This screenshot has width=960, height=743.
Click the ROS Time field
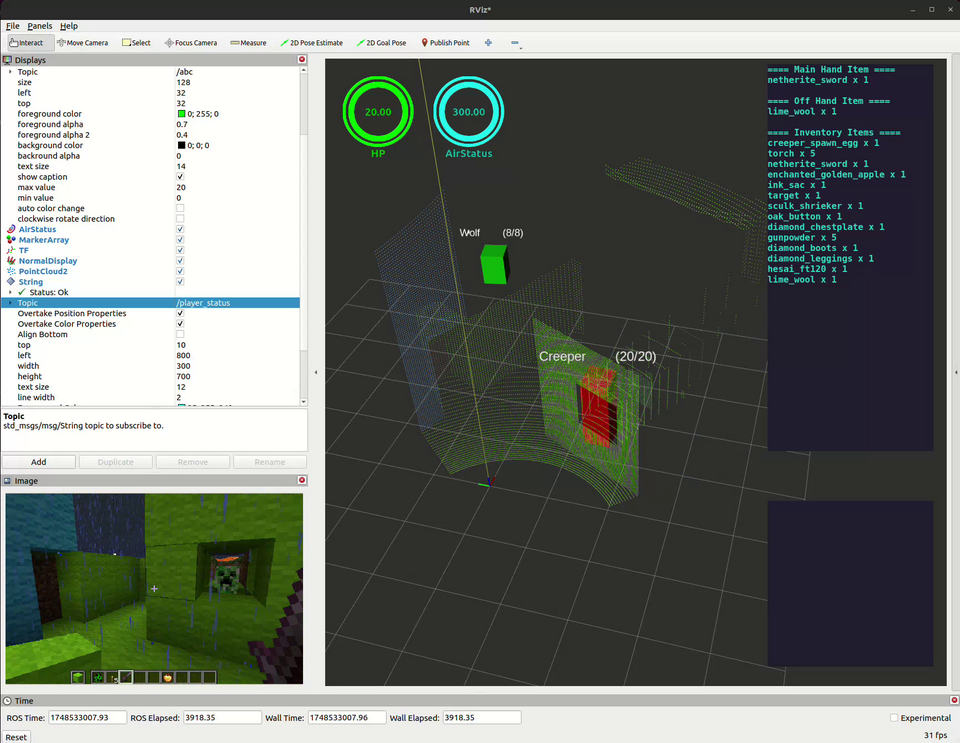coord(87,717)
